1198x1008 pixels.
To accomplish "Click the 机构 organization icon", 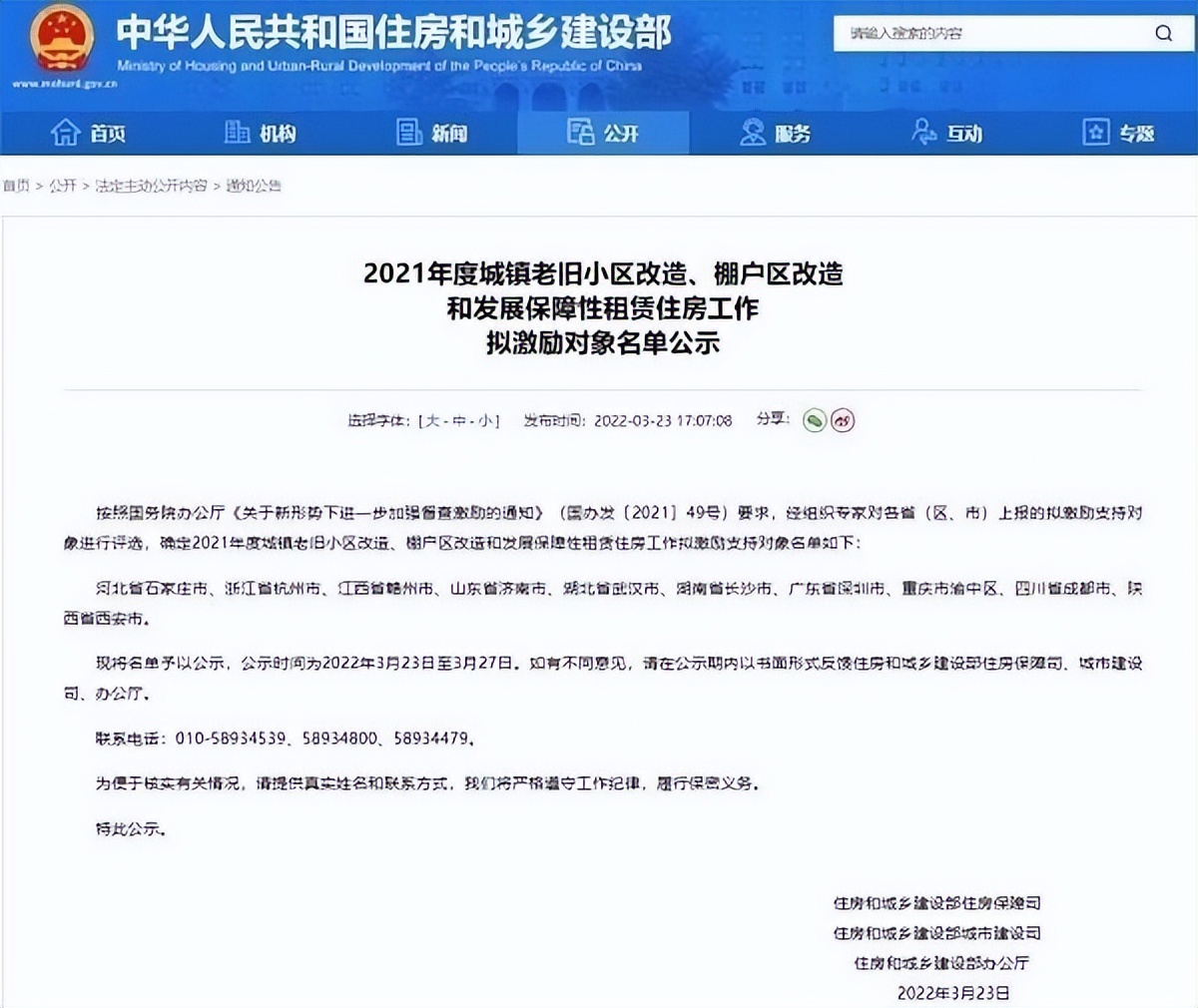I will point(236,132).
